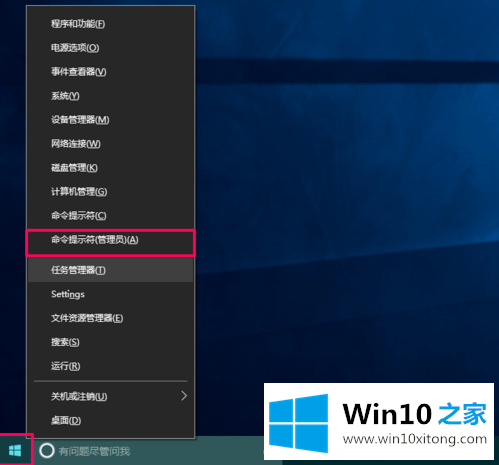Choose 桌面(D) at menu bottom
This screenshot has height=465, width=499.
110,421
